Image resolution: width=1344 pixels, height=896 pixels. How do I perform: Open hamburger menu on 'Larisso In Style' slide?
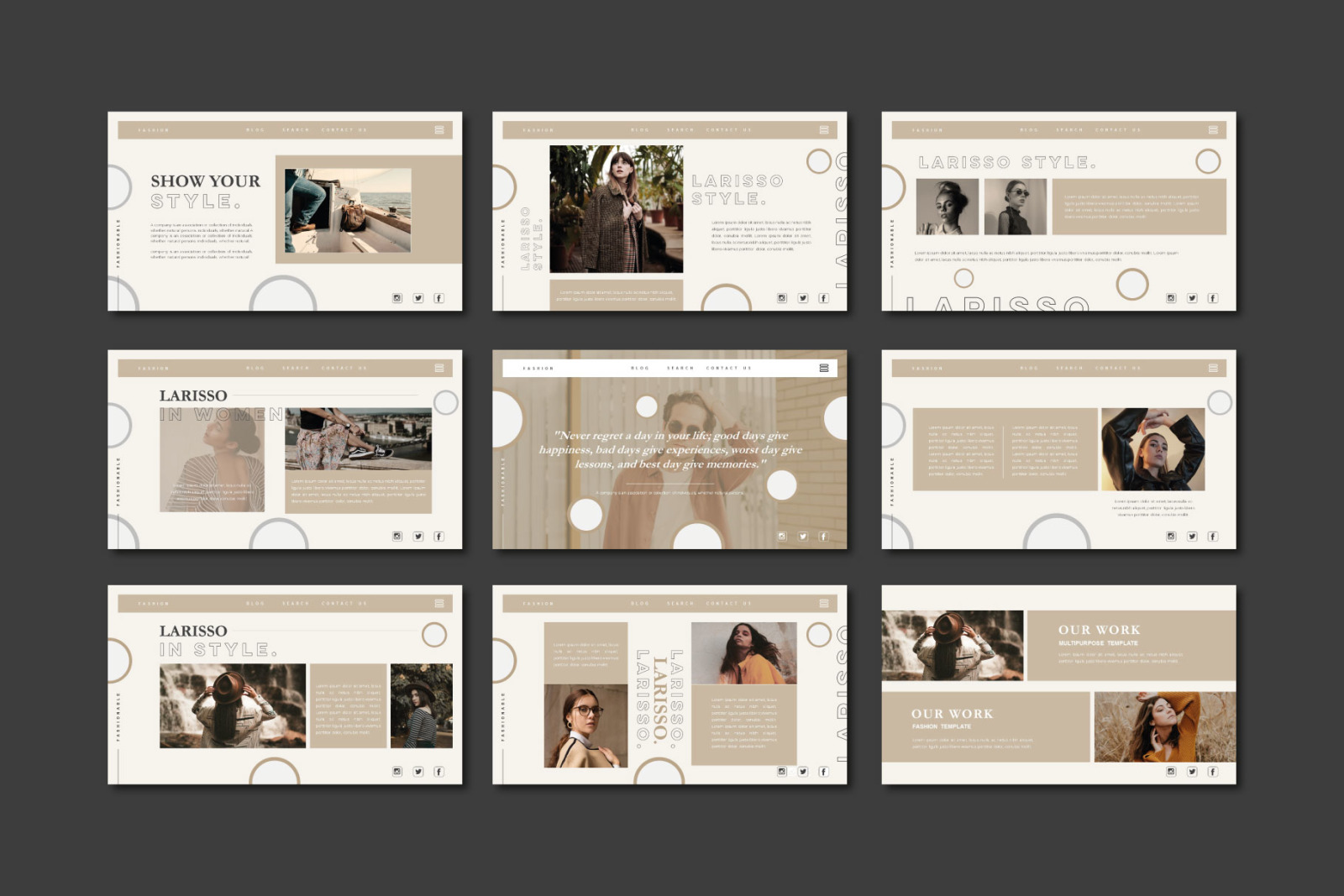coord(439,604)
